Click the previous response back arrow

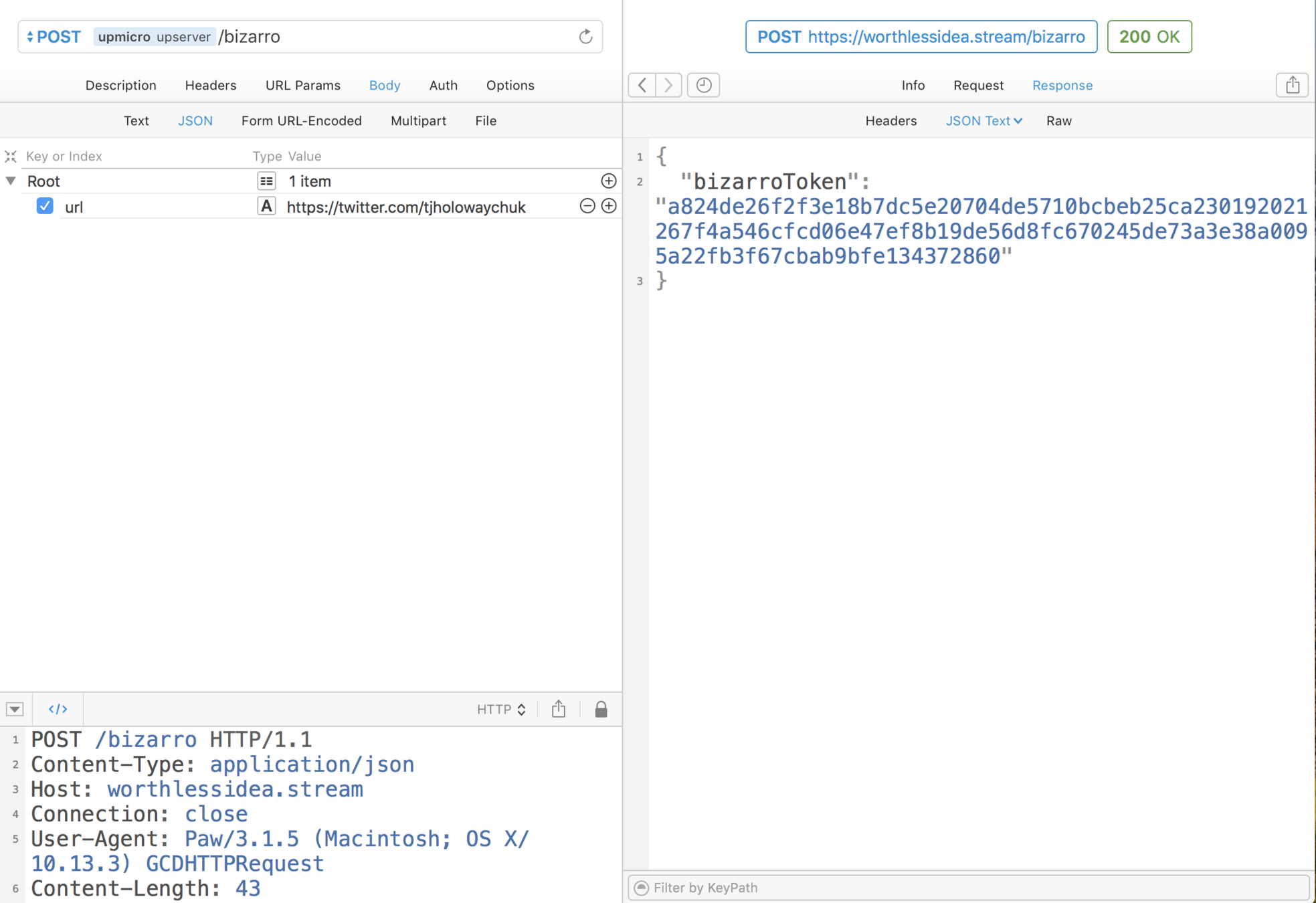click(642, 85)
